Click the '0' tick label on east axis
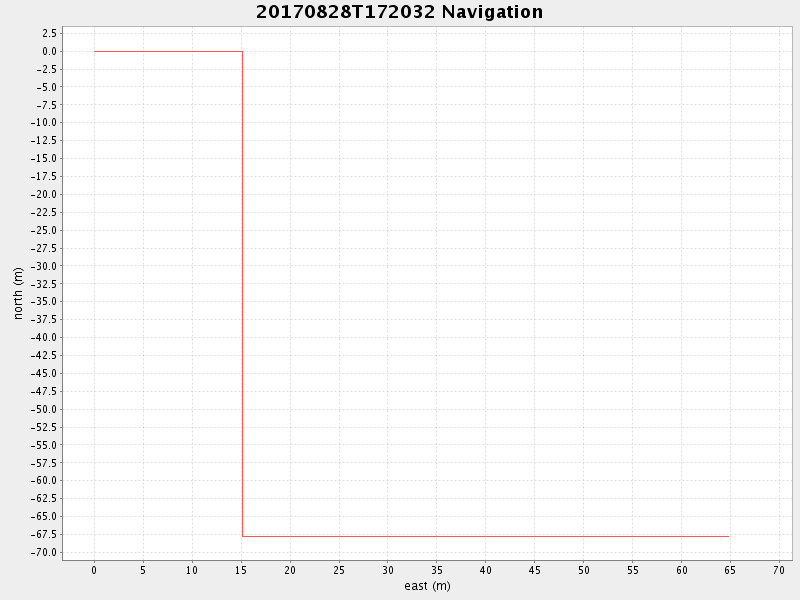 click(94, 570)
